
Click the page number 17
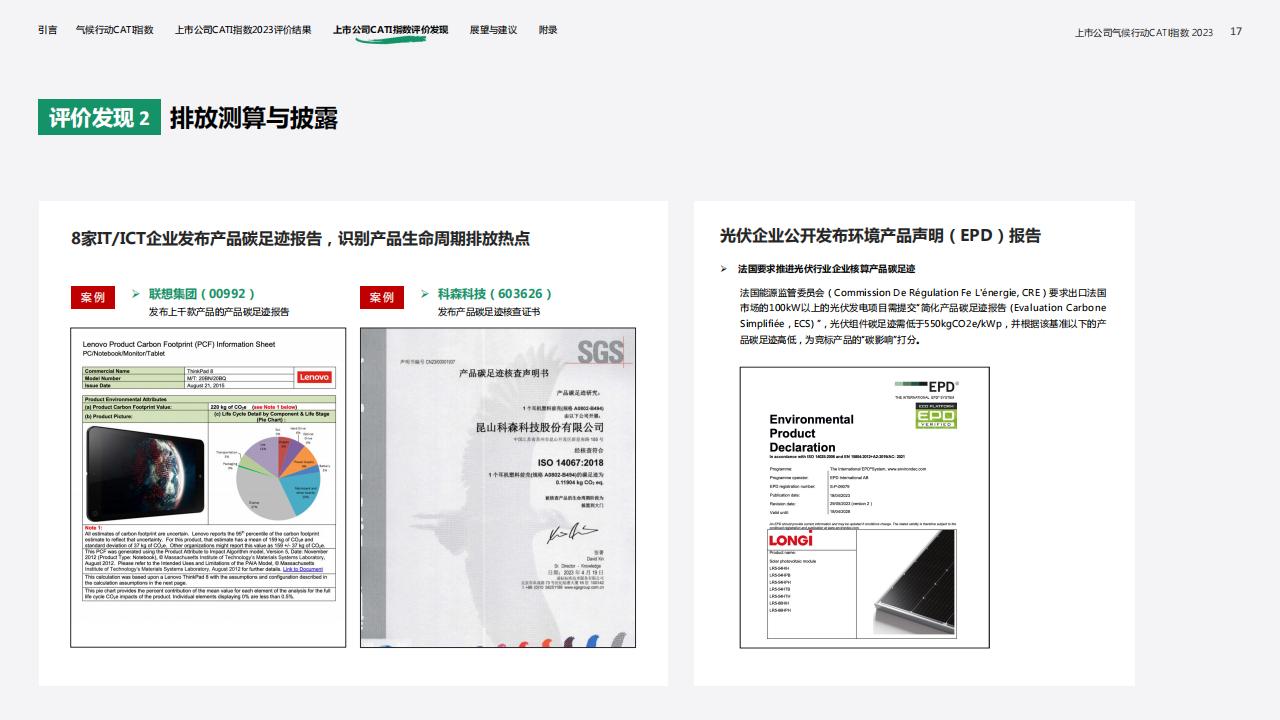tap(1236, 32)
